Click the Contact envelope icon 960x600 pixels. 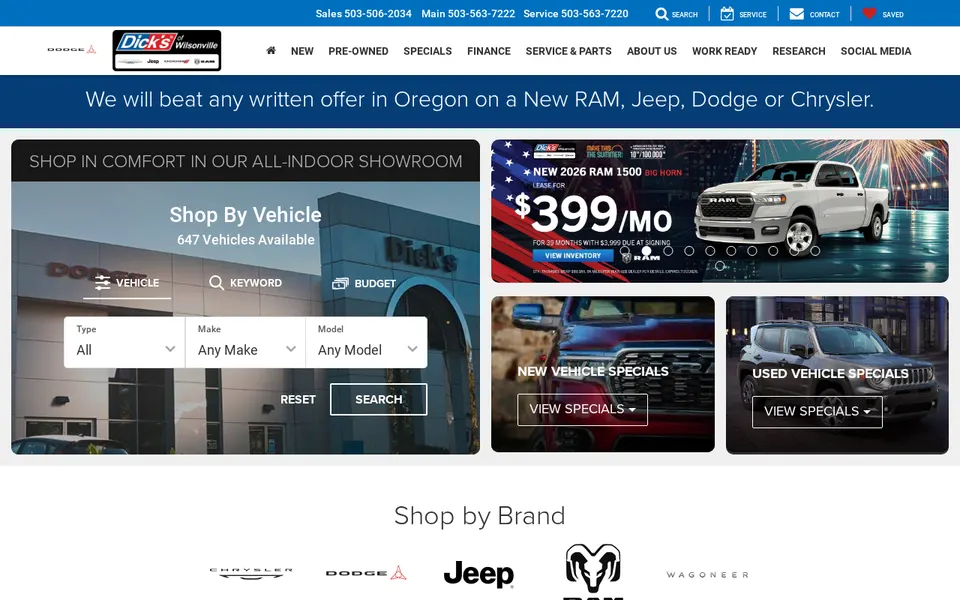coord(797,13)
